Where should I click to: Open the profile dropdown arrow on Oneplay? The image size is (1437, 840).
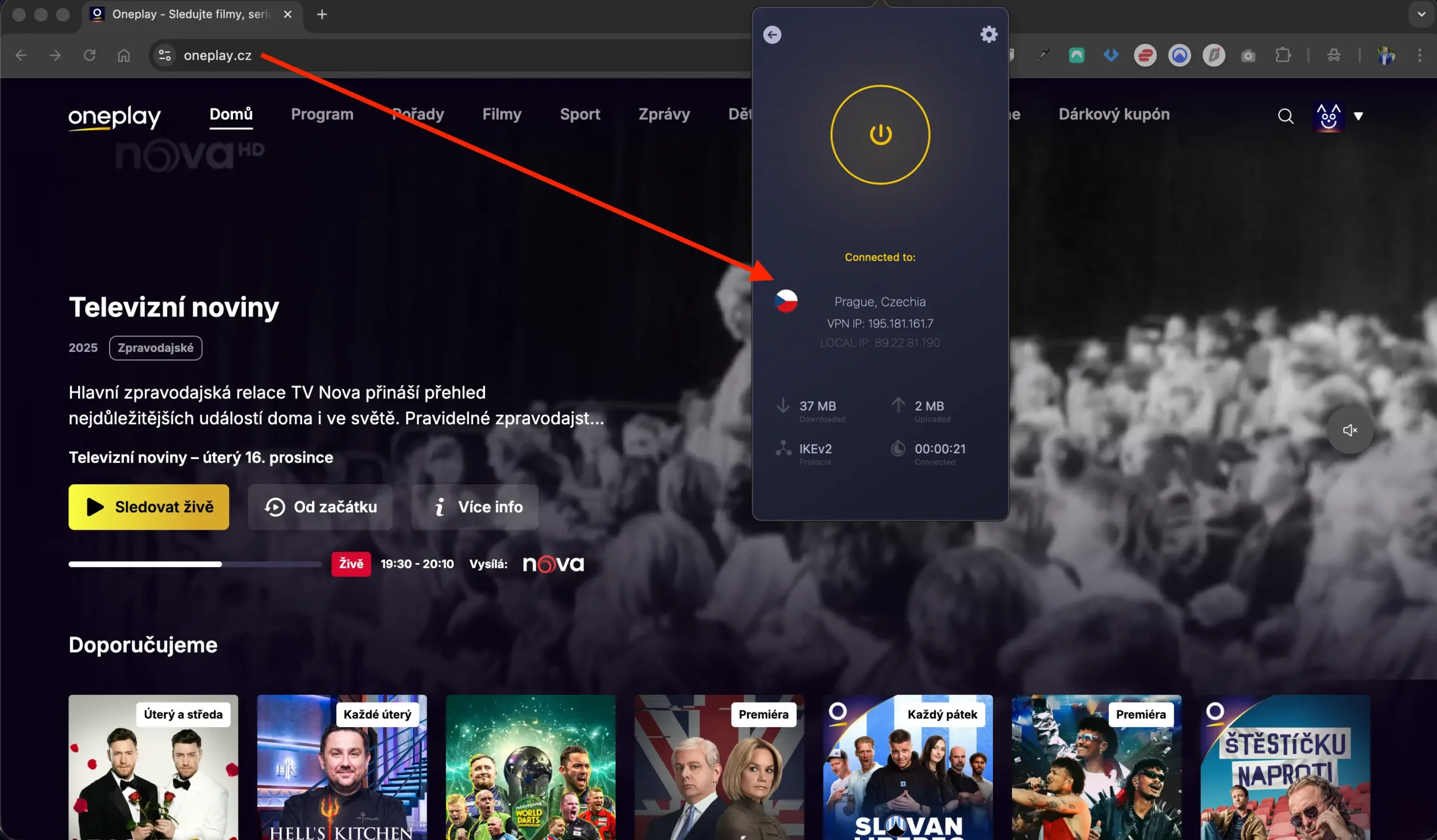pos(1359,116)
